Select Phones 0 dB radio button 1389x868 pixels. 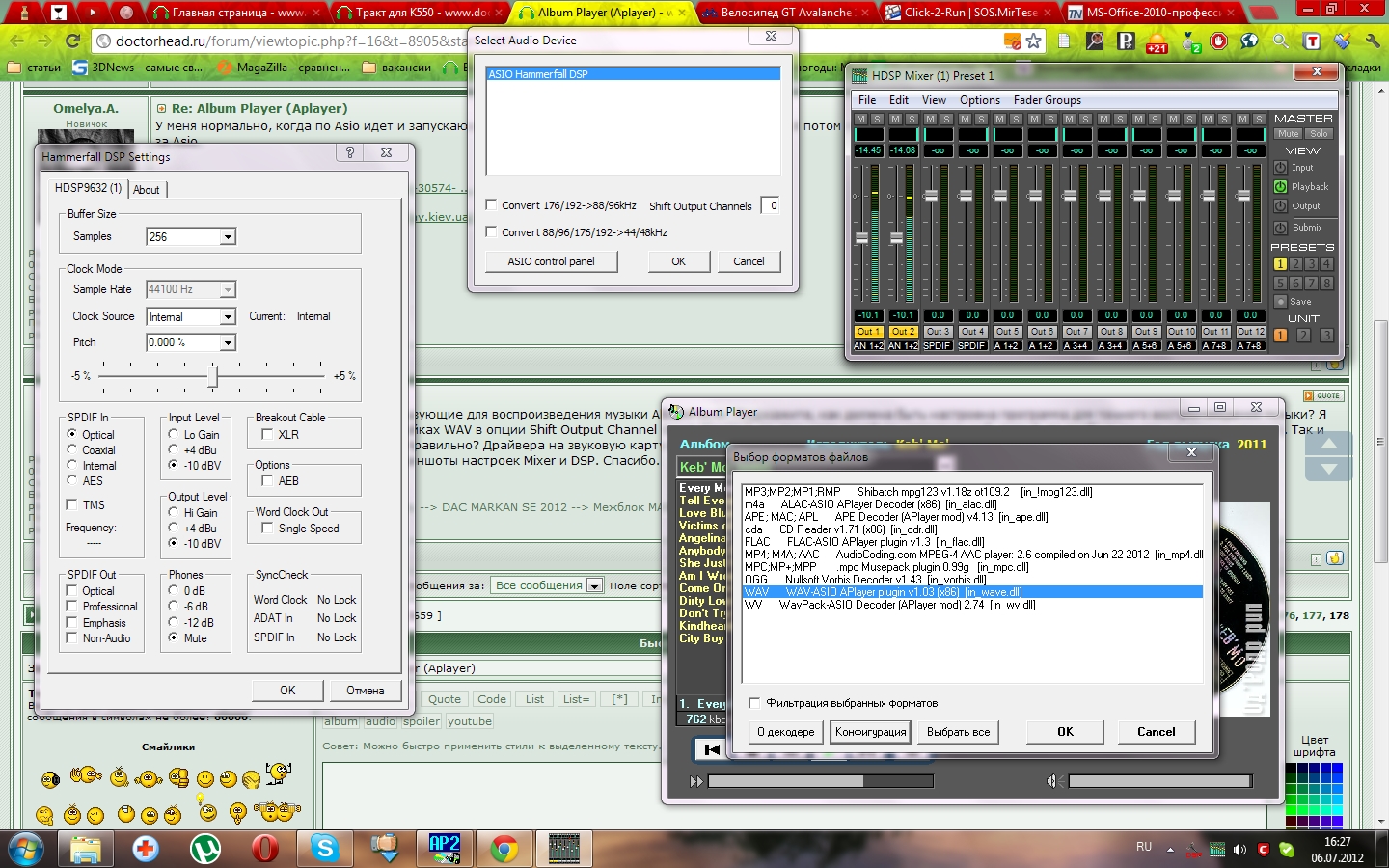click(x=174, y=591)
